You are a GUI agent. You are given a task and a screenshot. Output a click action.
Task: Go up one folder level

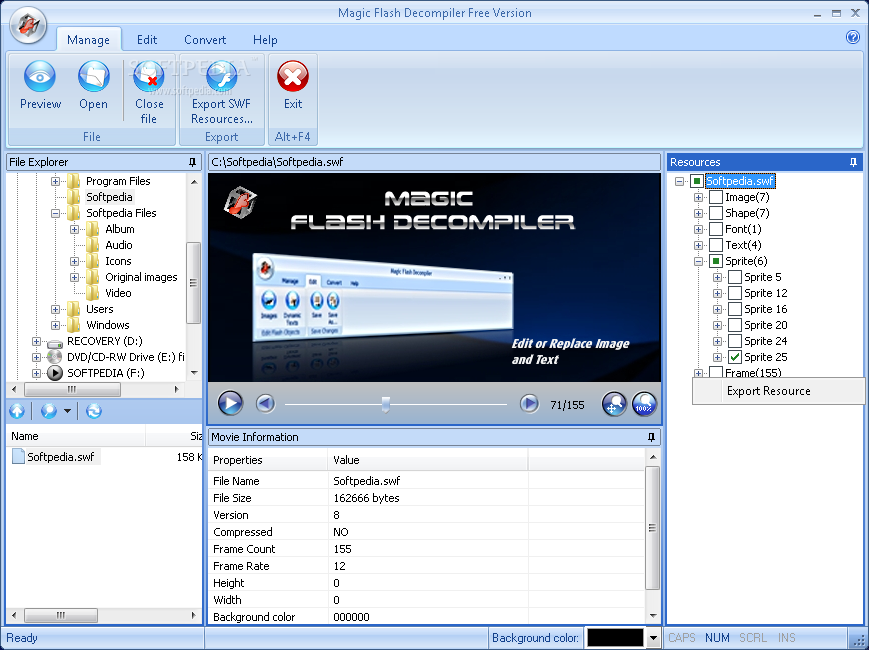17,411
